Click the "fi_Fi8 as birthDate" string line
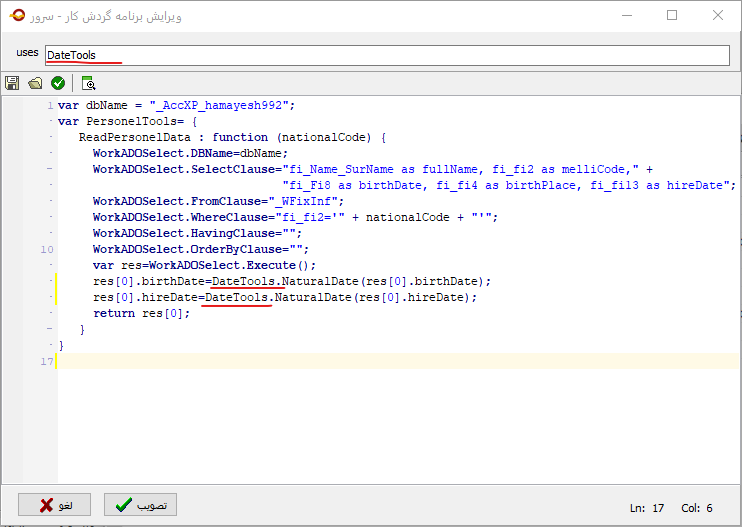 pyautogui.click(x=509, y=185)
